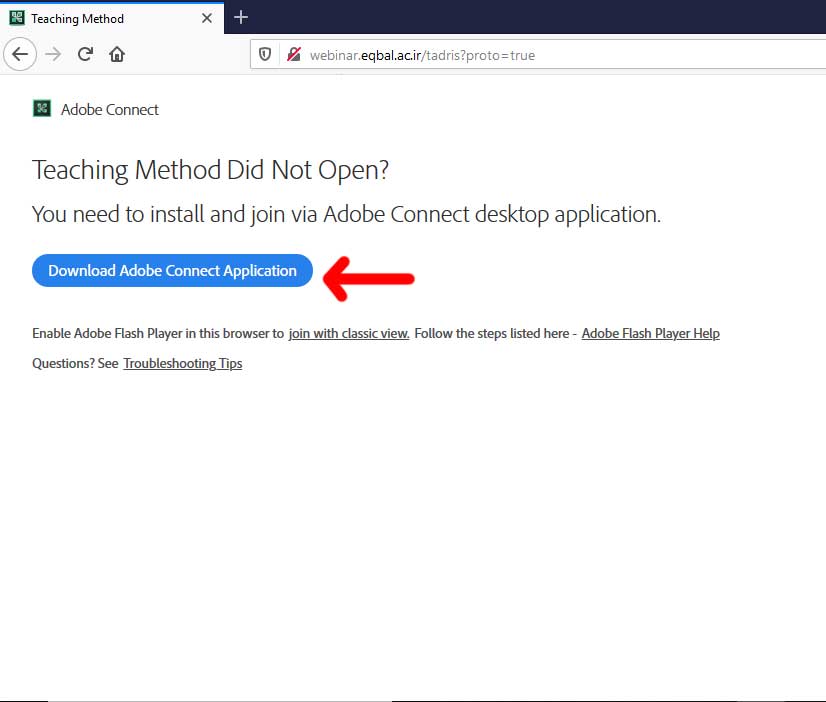Click the back navigation arrow
826x702 pixels.
[x=20, y=54]
